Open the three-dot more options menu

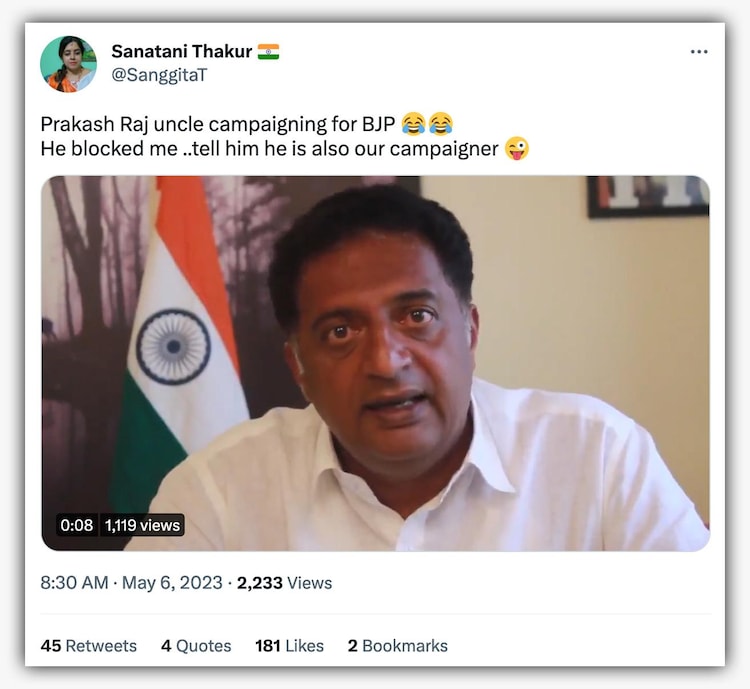point(699,52)
